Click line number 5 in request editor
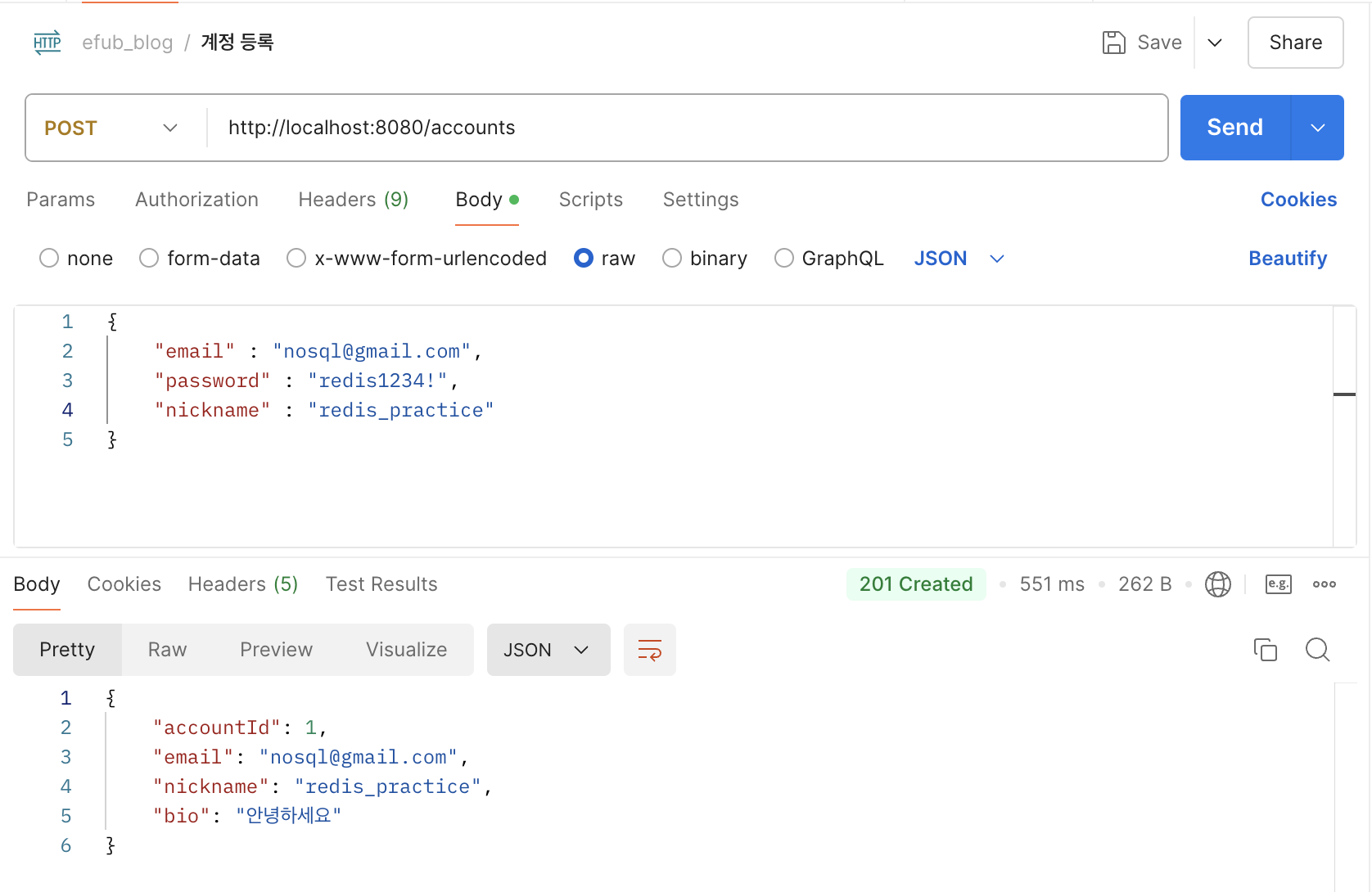 (x=67, y=439)
